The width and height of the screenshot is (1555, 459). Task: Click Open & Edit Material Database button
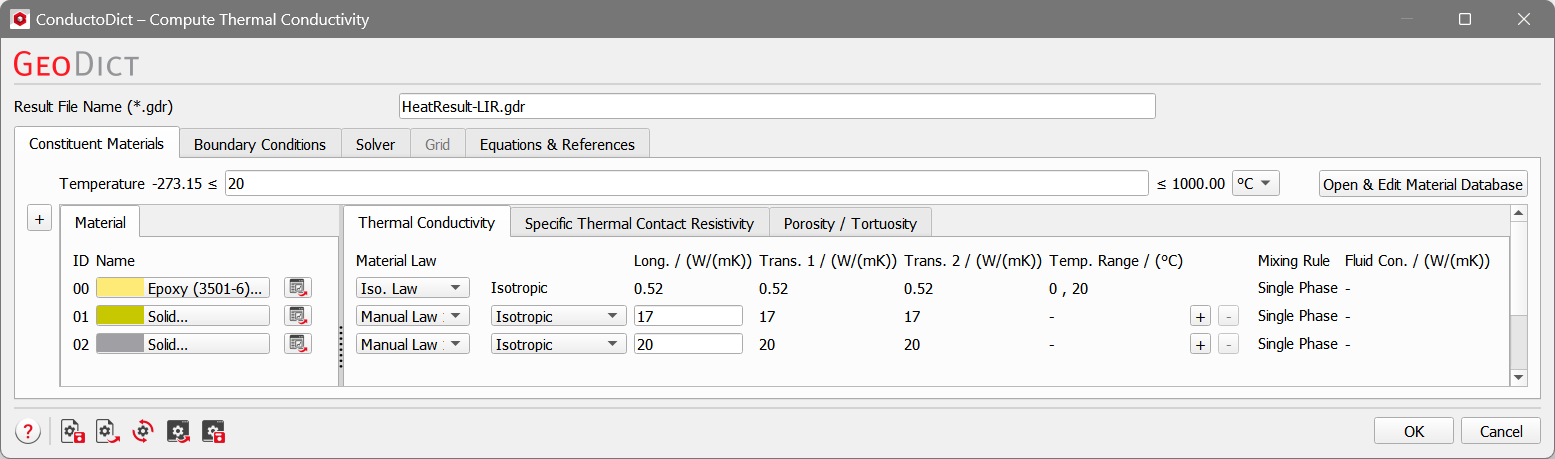click(1423, 184)
